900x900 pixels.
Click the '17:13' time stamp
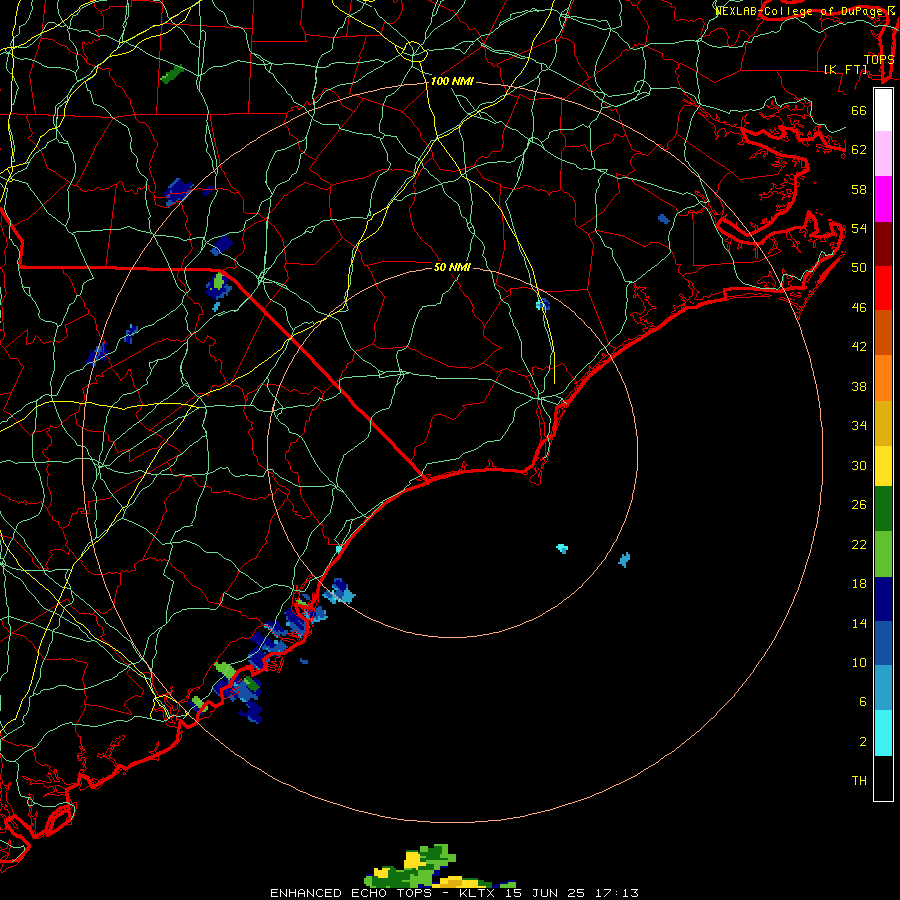(x=617, y=893)
